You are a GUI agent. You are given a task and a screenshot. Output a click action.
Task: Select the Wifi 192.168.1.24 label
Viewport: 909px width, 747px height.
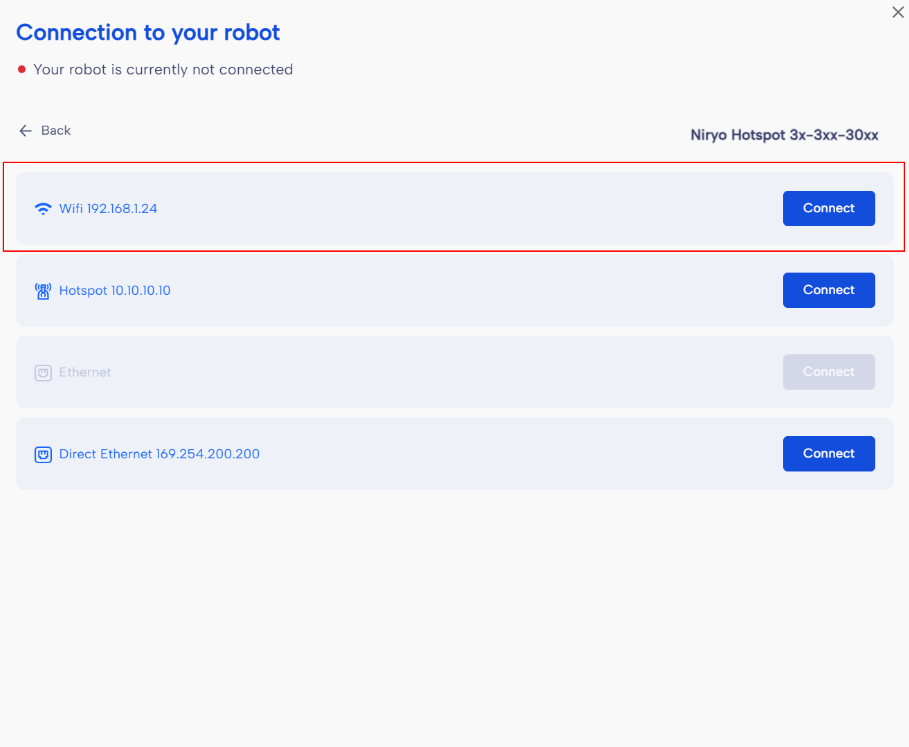pyautogui.click(x=108, y=209)
